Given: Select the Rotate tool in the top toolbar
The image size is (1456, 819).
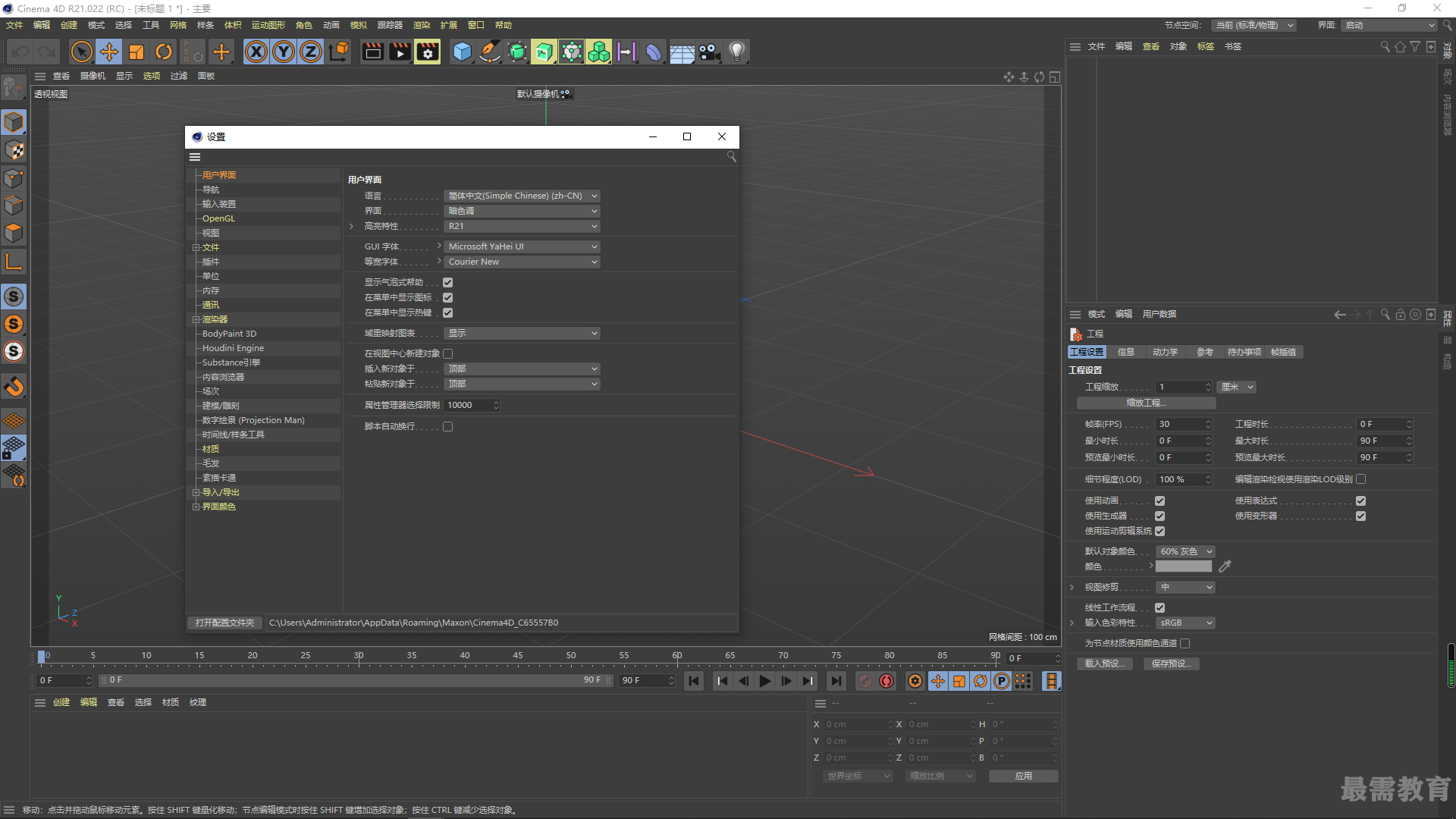Looking at the screenshot, I should (164, 52).
